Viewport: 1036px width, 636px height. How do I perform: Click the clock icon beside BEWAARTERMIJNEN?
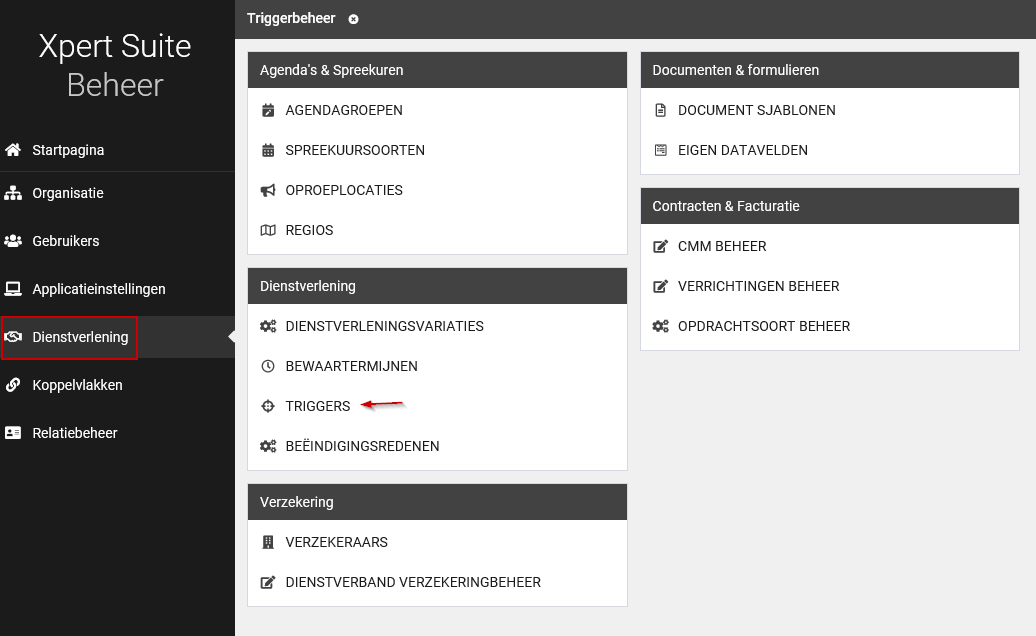[268, 366]
